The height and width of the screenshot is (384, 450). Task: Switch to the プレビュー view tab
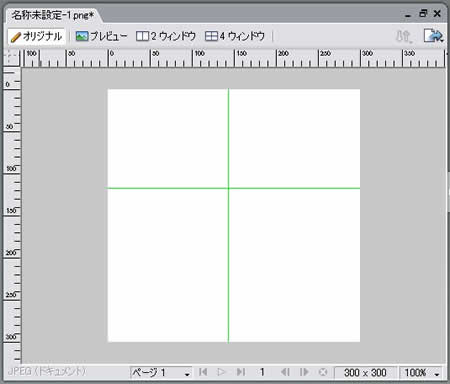point(101,36)
